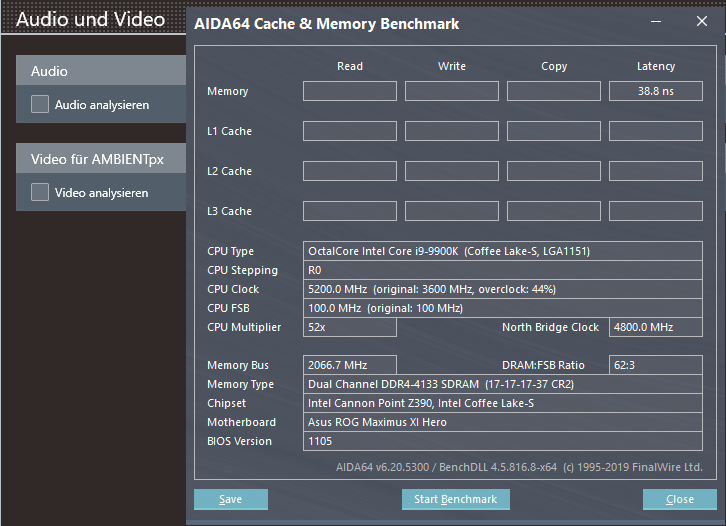726x526 pixels.
Task: Click the L3 Cache Latency result box
Action: pyautogui.click(x=655, y=211)
